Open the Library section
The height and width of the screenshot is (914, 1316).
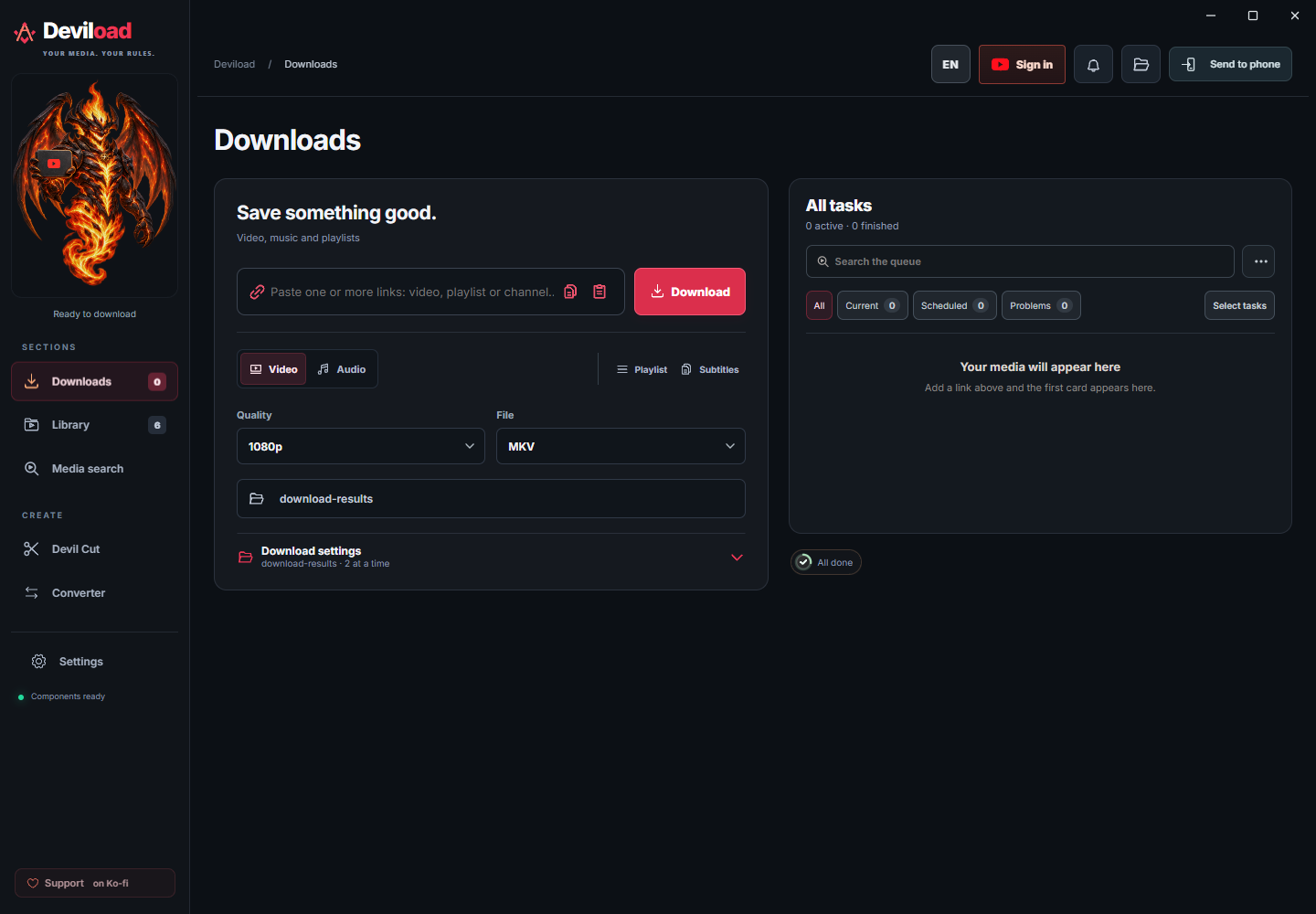point(94,425)
